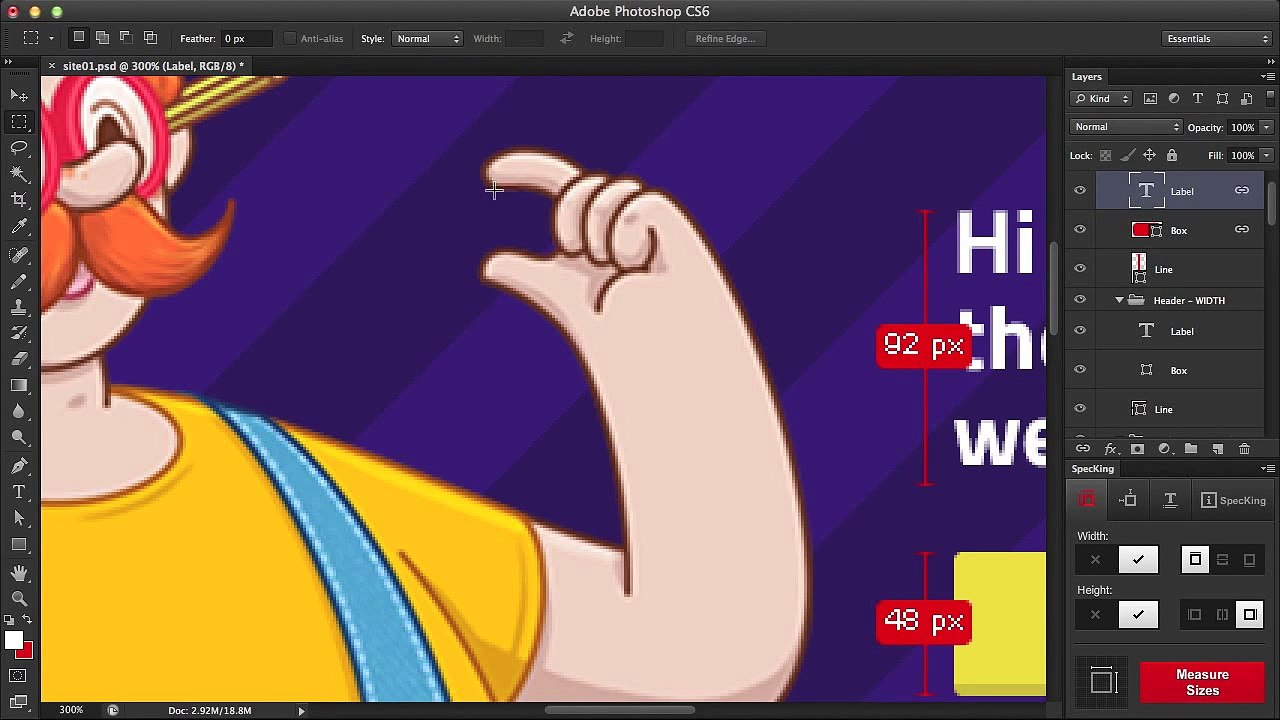Click Intersect with selection mode icon

150,38
